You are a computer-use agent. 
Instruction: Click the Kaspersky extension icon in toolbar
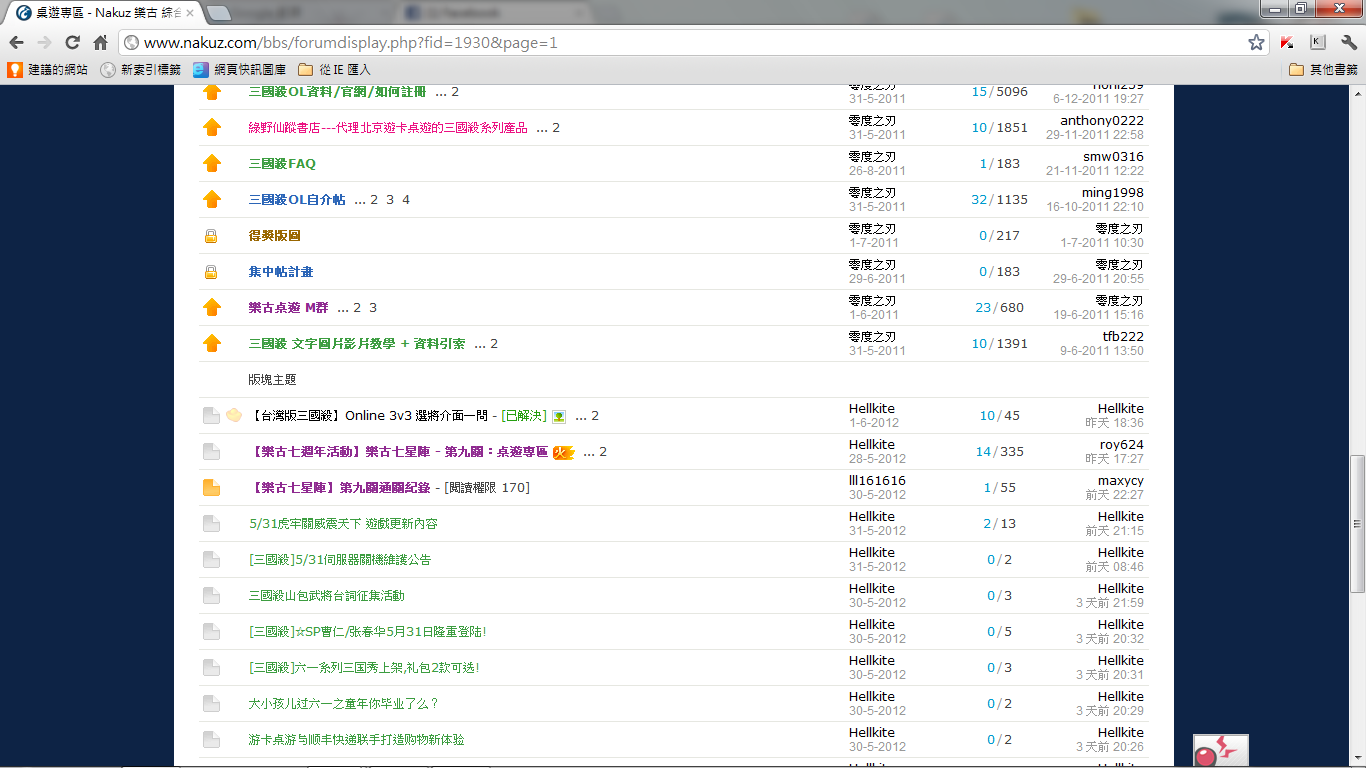[x=1288, y=43]
